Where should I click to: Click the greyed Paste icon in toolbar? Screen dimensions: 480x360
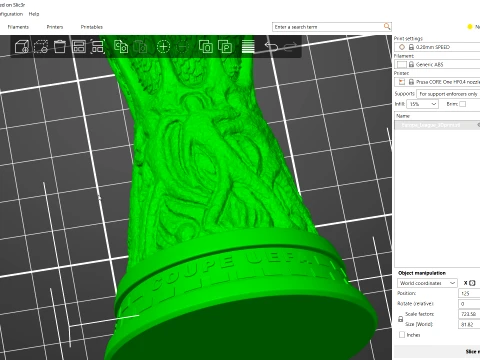pos(140,47)
